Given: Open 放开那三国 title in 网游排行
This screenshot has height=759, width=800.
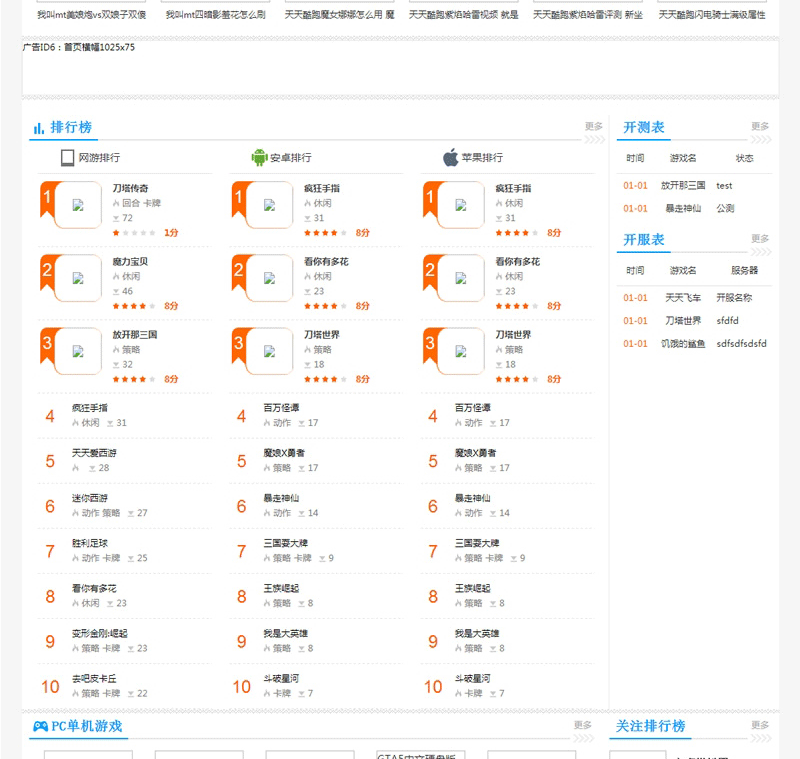Looking at the screenshot, I should pyautogui.click(x=135, y=335).
